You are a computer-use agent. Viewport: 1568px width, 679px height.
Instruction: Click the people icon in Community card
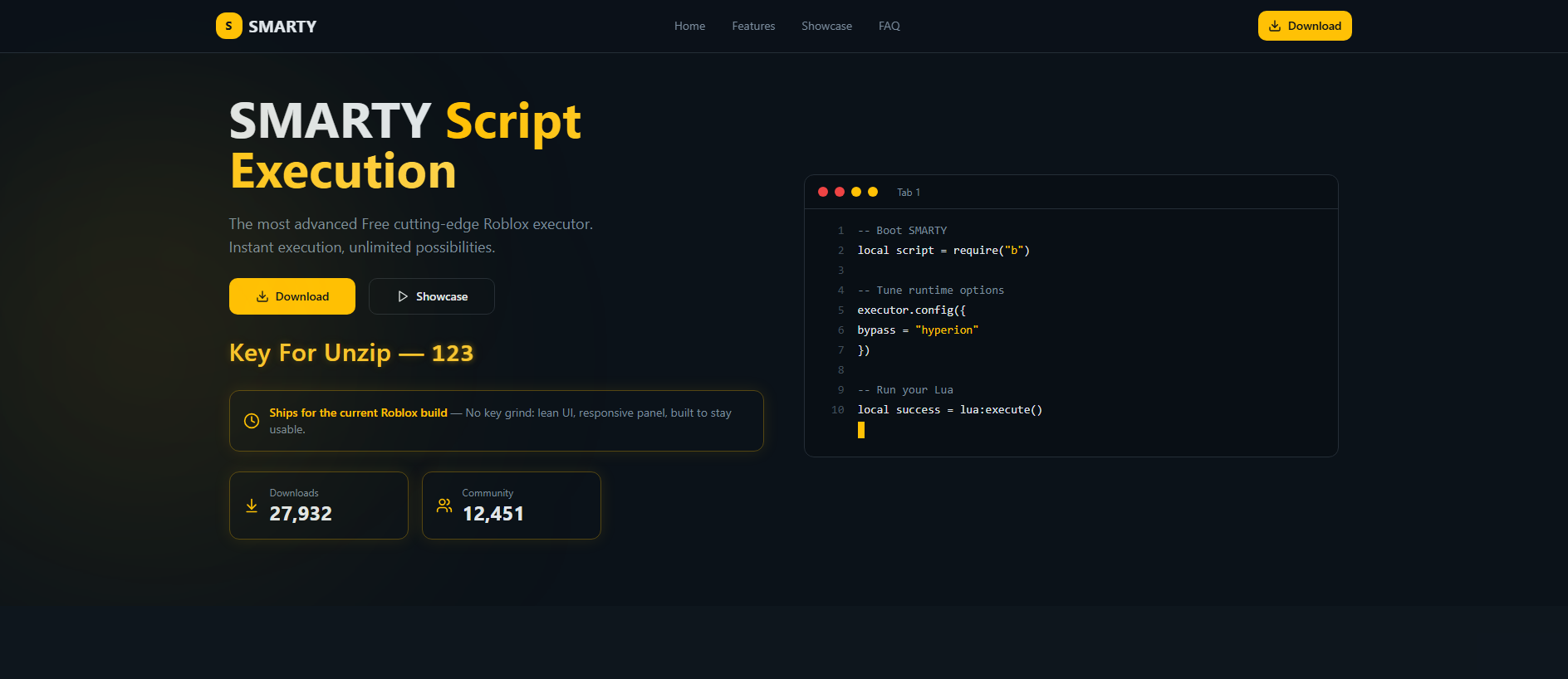click(444, 506)
